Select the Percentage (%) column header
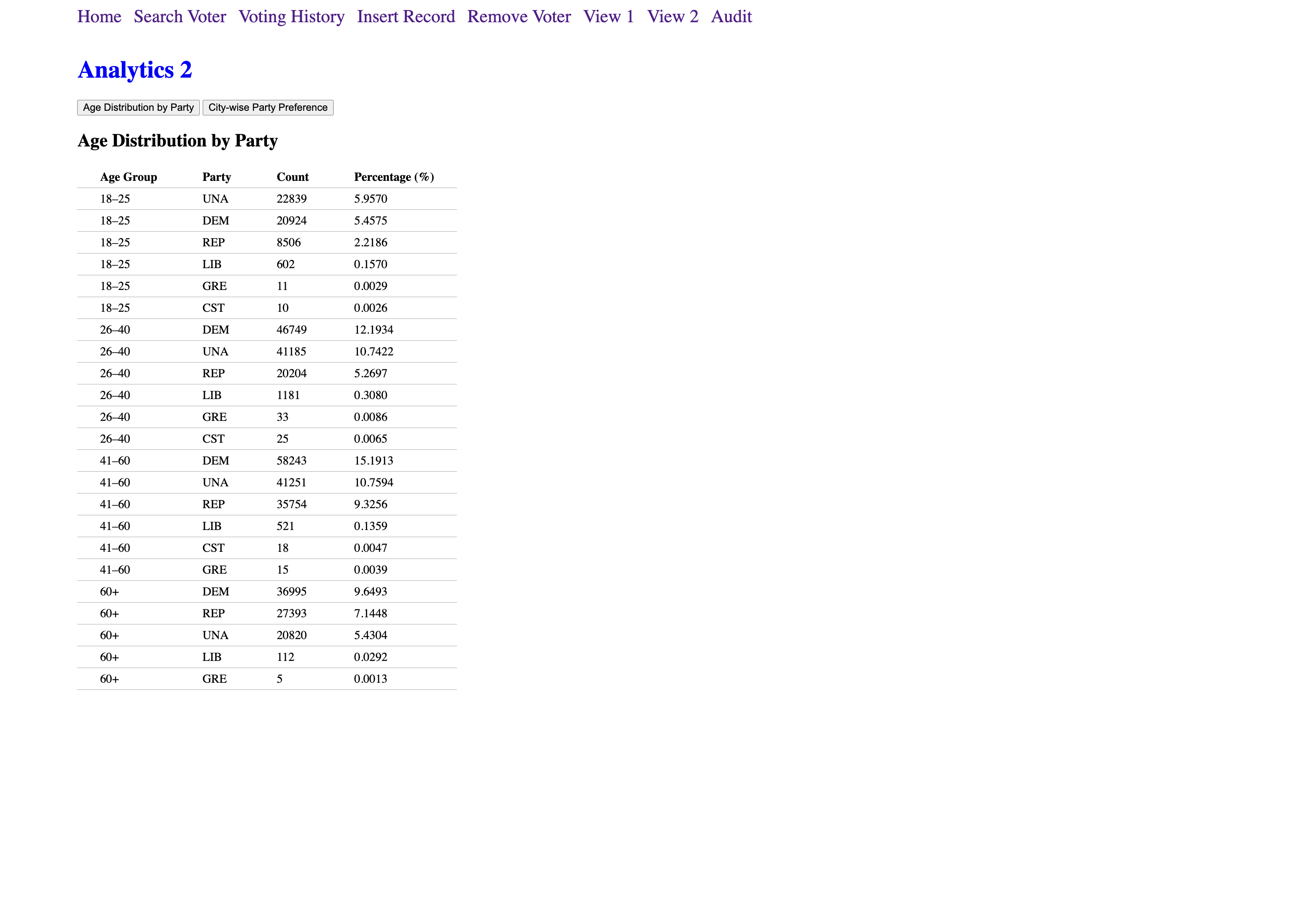This screenshot has width=1316, height=919. click(x=394, y=177)
